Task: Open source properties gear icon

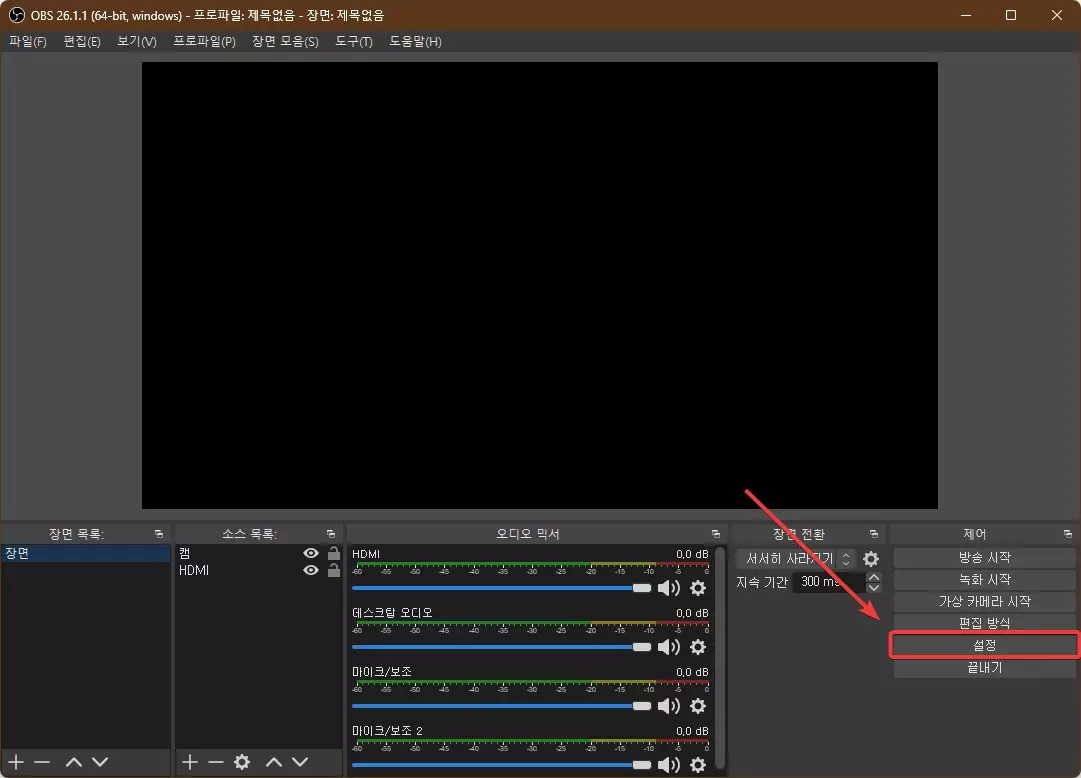Action: click(x=242, y=762)
